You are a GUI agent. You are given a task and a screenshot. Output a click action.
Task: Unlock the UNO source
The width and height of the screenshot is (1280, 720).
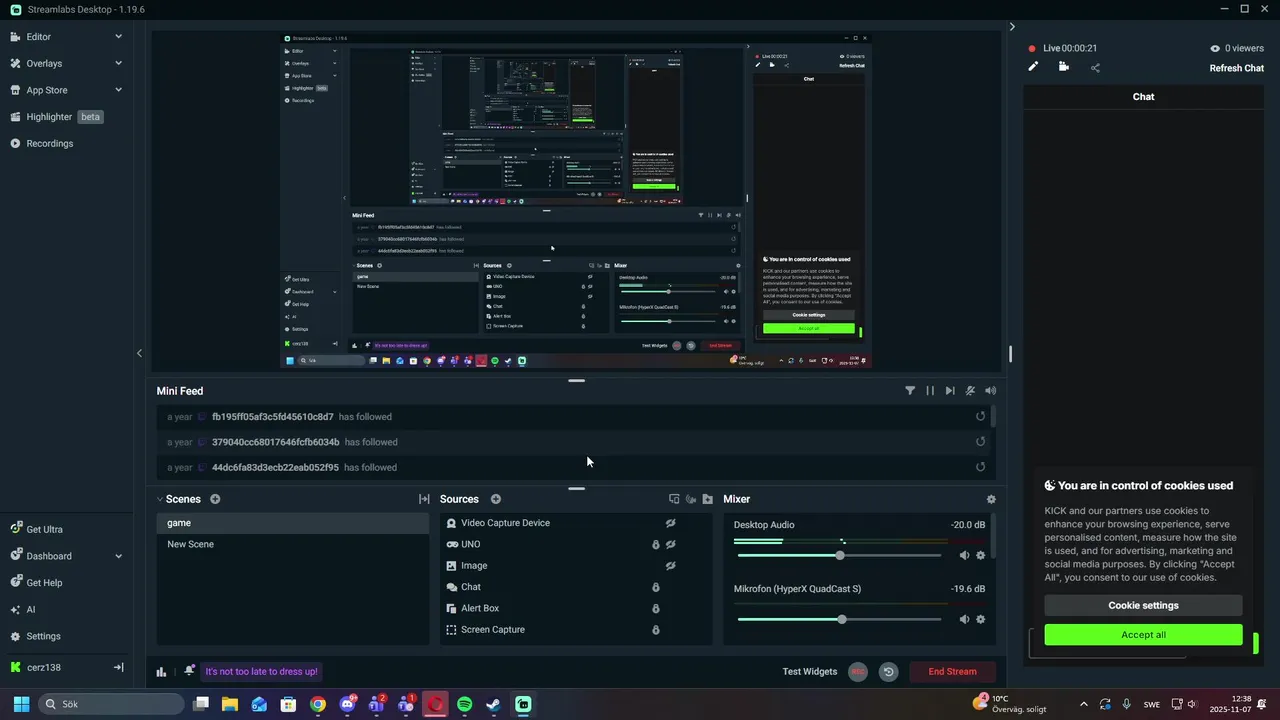click(656, 544)
